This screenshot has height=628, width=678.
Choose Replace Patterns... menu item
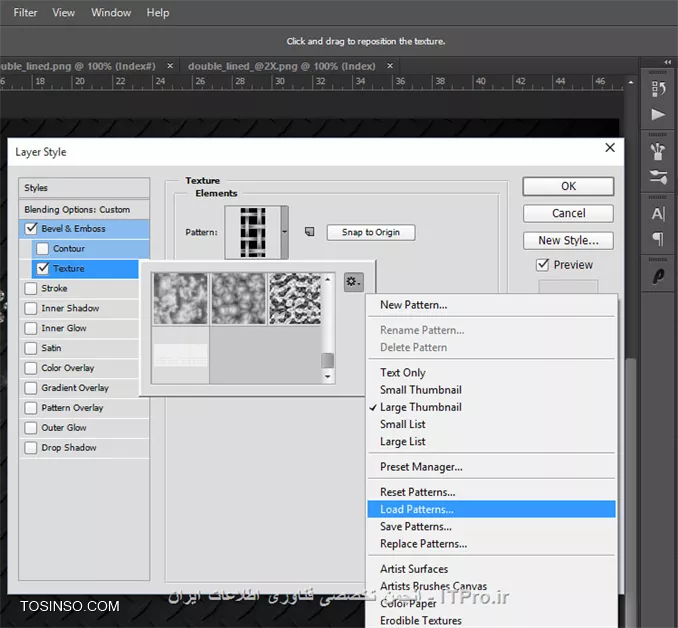tap(491, 544)
